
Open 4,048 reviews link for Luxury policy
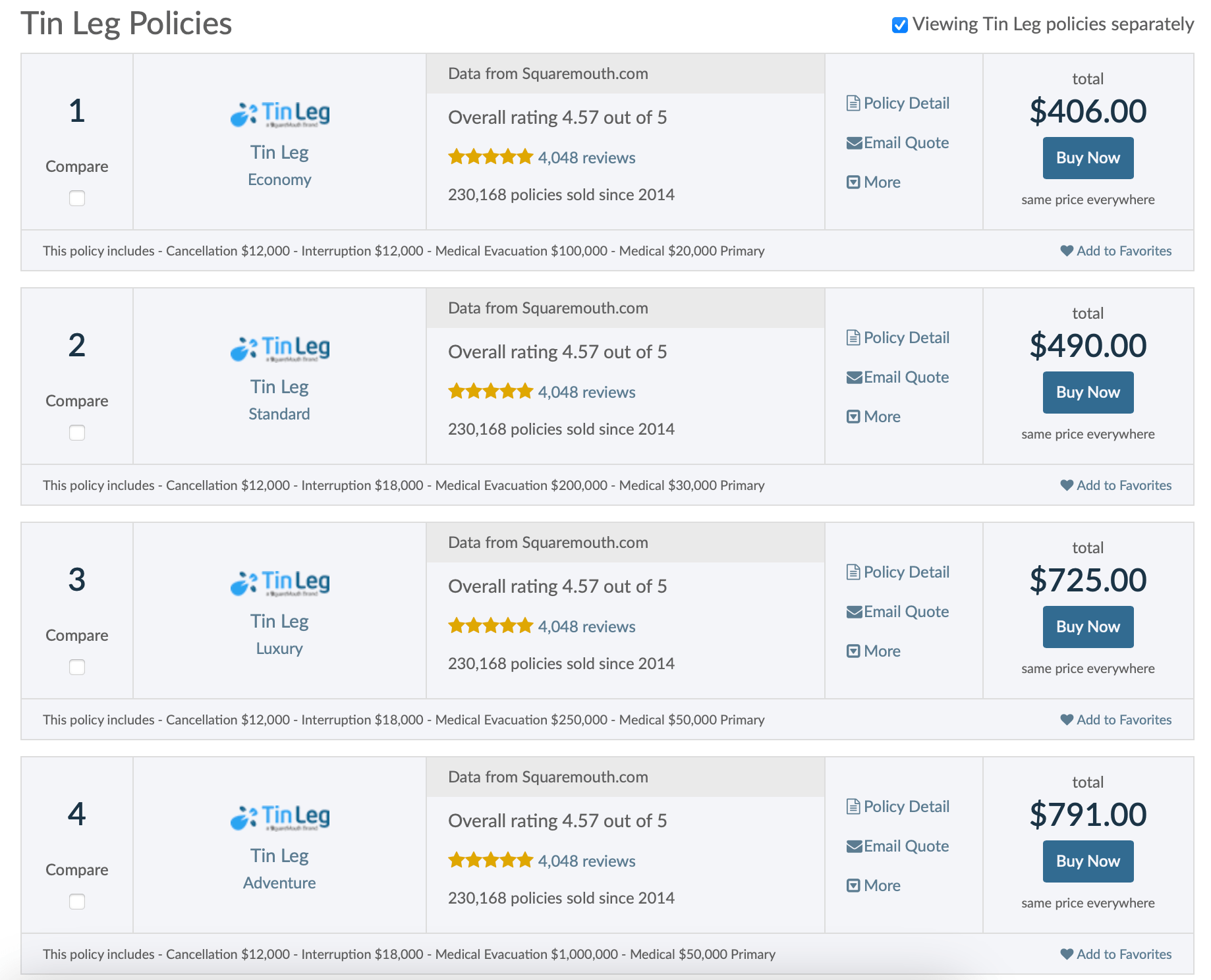(586, 626)
